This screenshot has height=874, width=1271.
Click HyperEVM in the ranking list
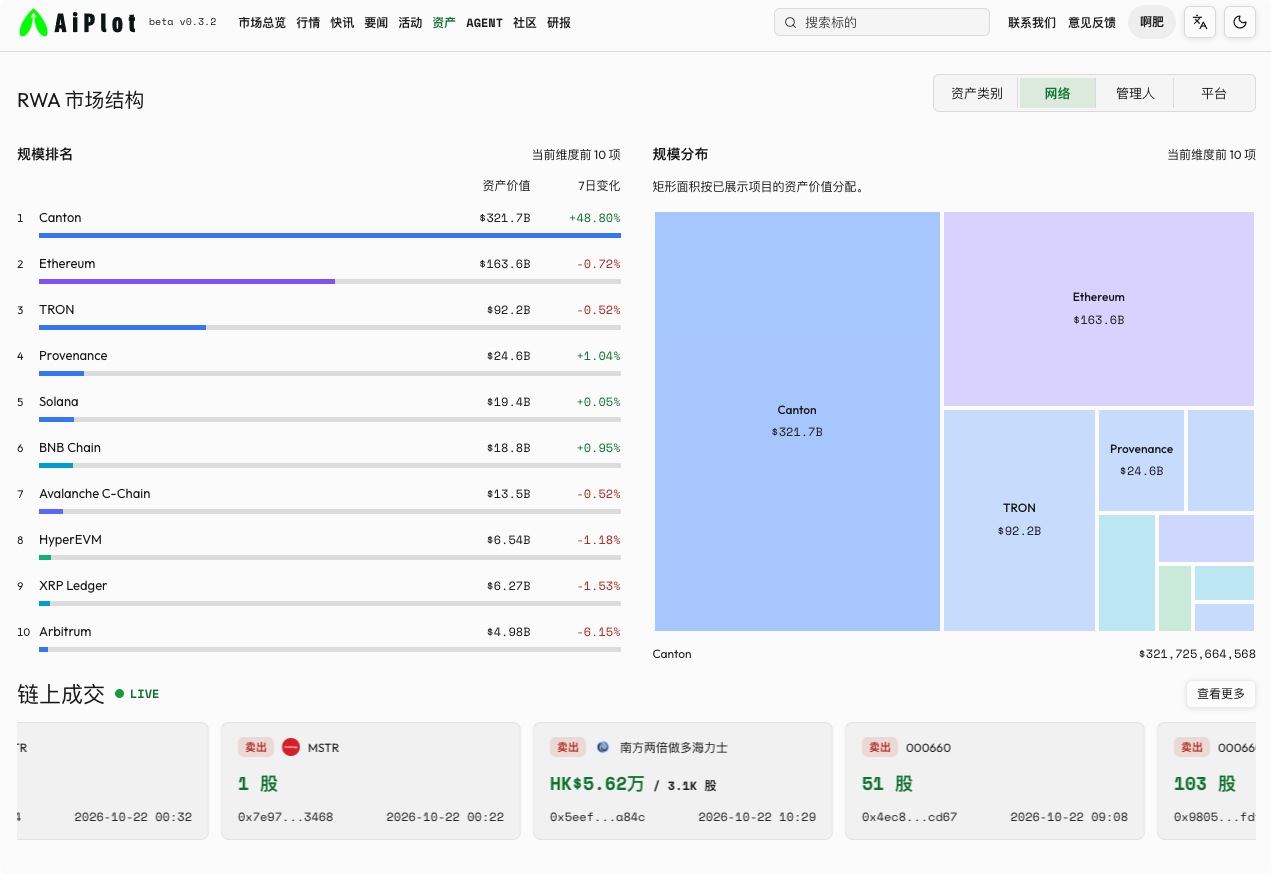[x=71, y=540]
